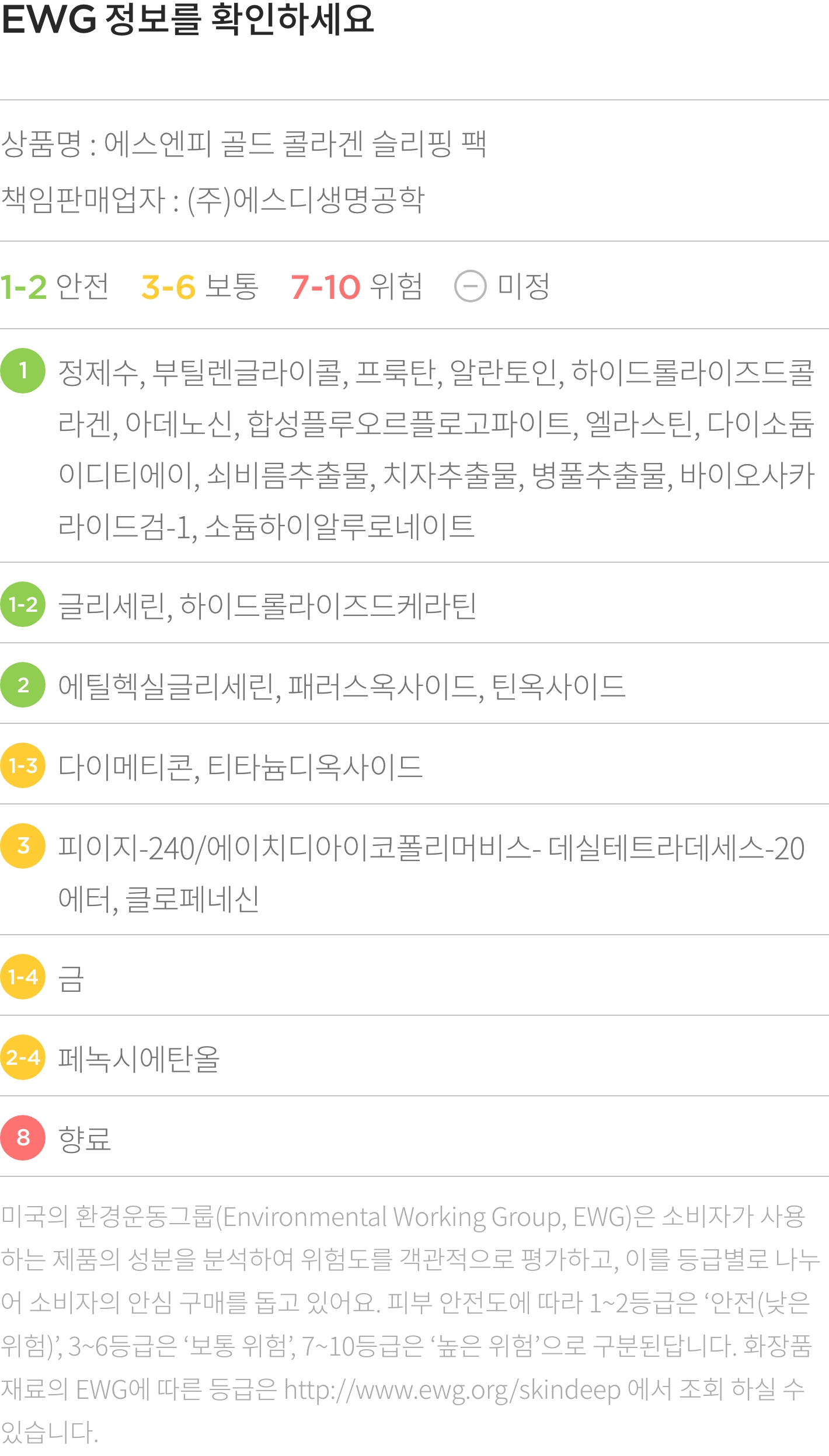Select the yellow grade 3 badge
Screen dimensions: 829x1456
point(23,846)
